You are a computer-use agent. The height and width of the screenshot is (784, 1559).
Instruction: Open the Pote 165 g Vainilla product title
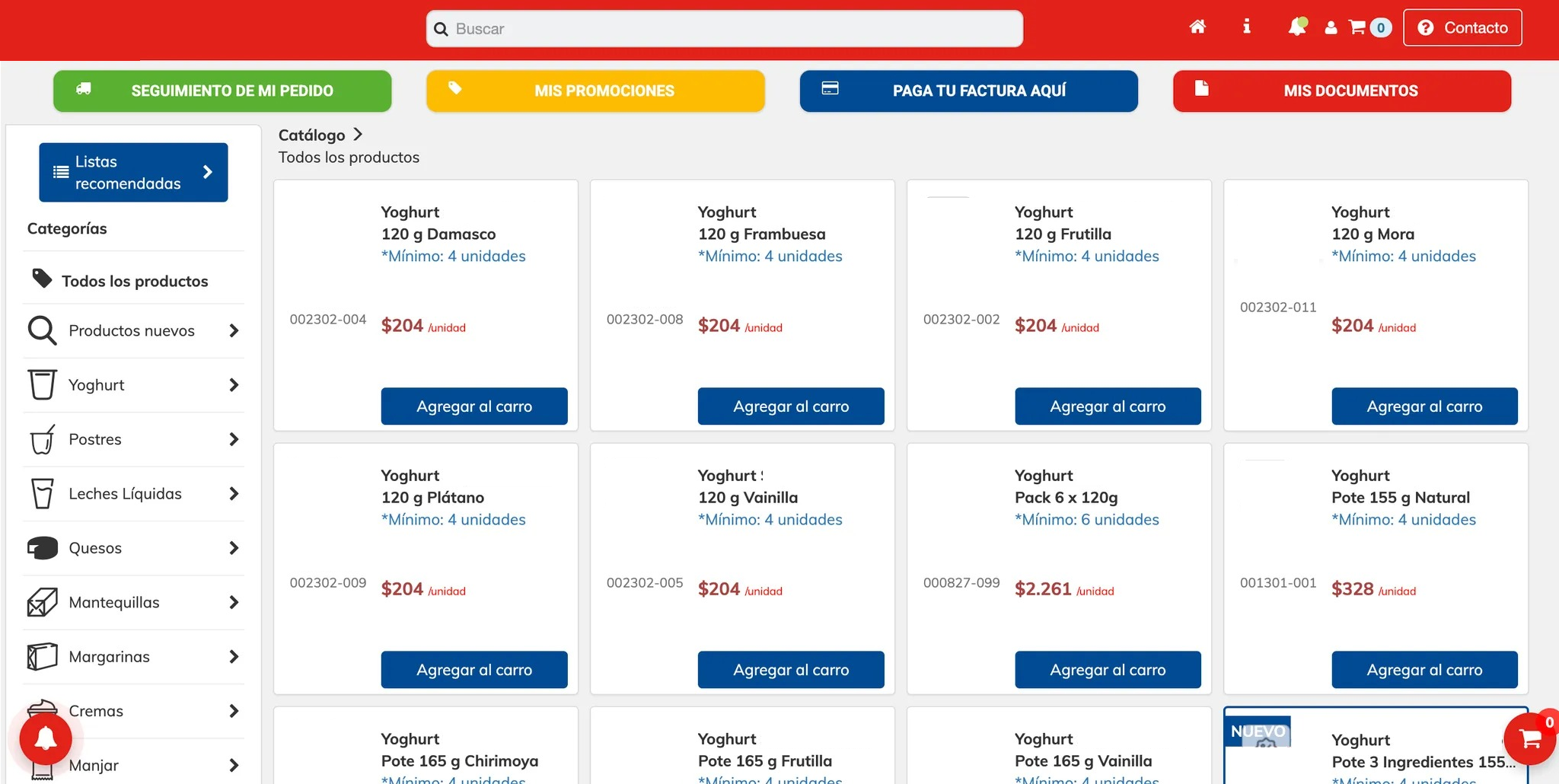(1083, 761)
